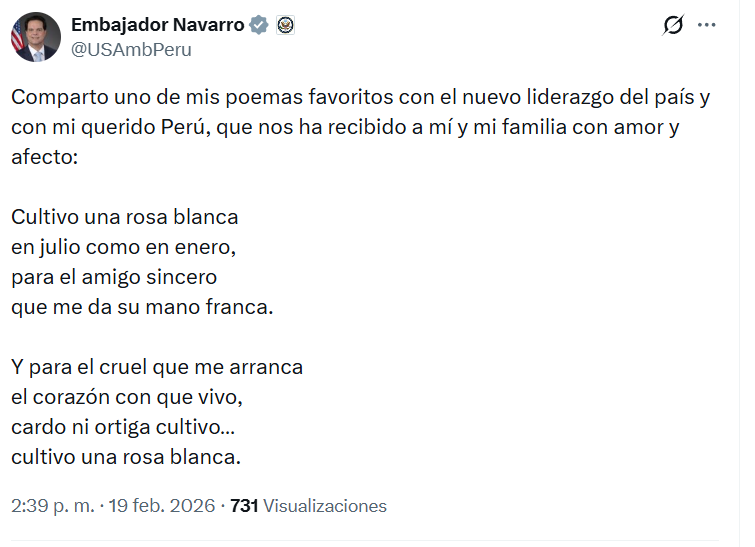Click the State Department seal badge
This screenshot has height=547, width=755.
[x=284, y=26]
